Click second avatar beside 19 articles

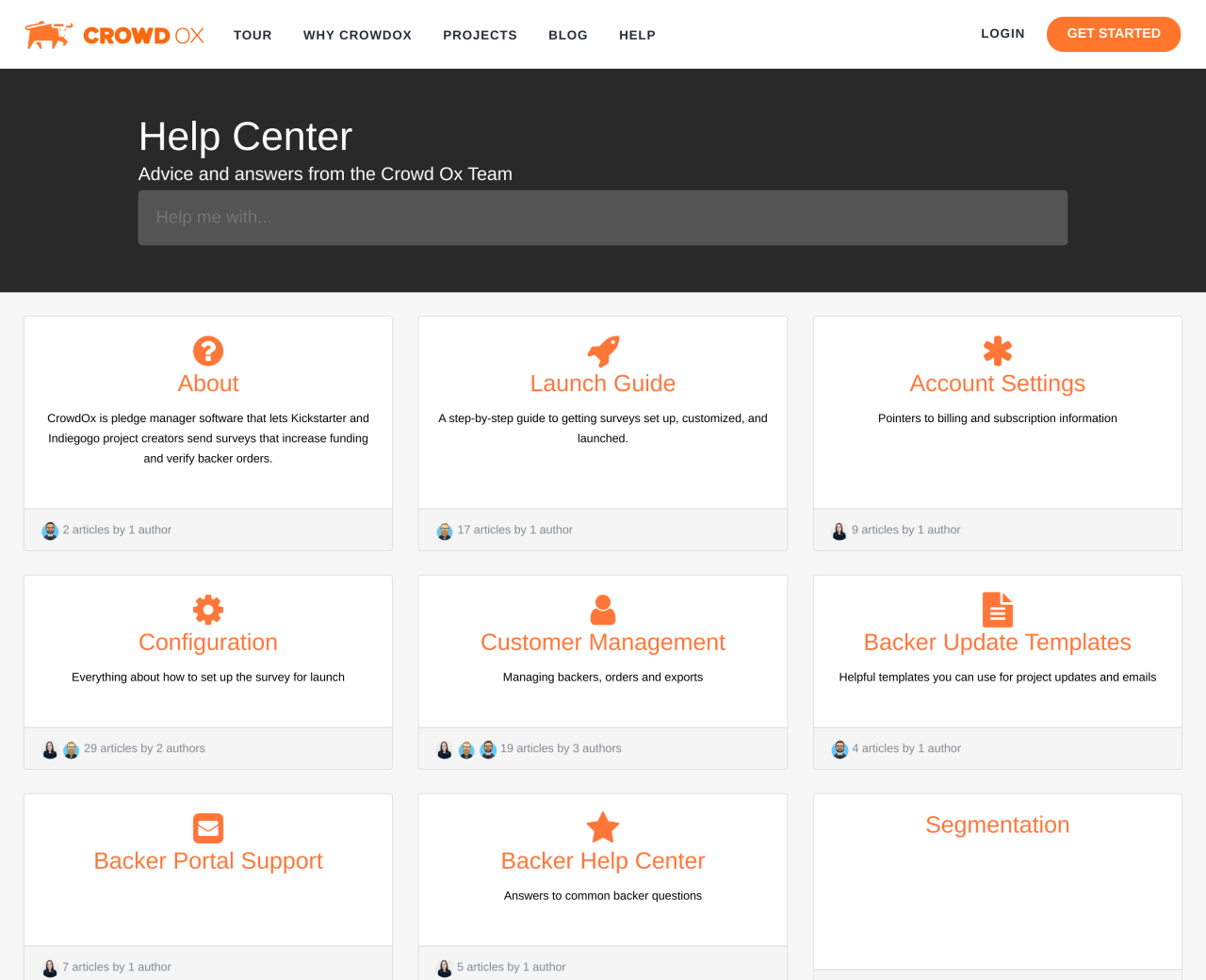[466, 750]
